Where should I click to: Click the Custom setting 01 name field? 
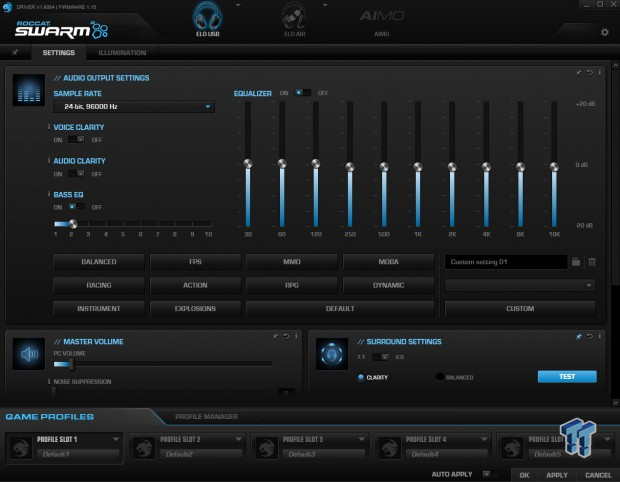506,262
